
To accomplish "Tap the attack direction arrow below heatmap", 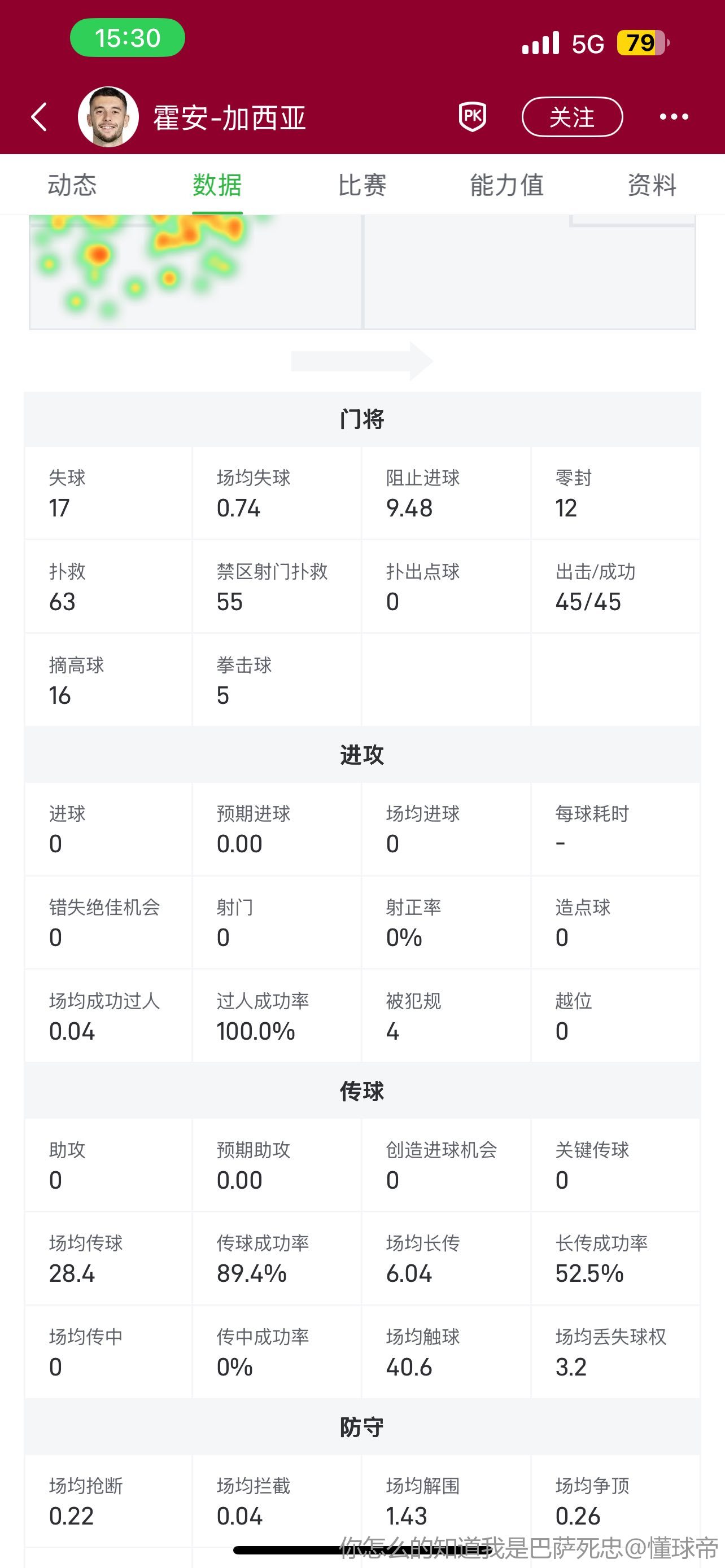I will [x=362, y=361].
